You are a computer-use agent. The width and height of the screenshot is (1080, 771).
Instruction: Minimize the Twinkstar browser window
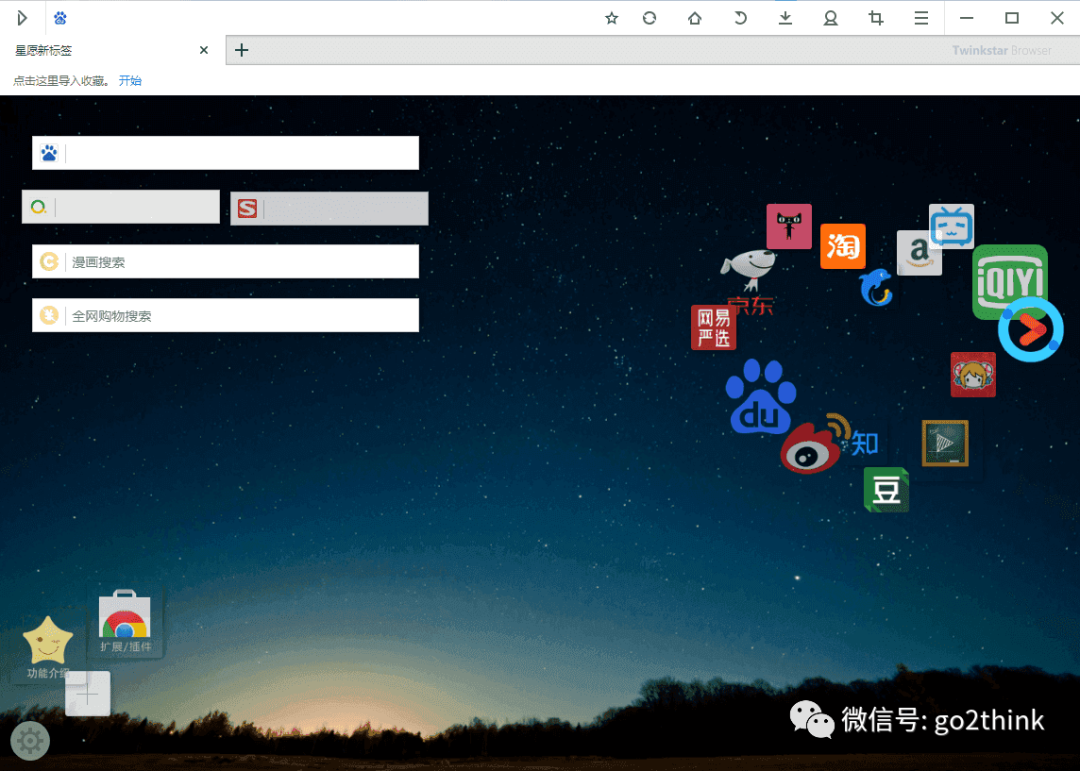click(966, 18)
